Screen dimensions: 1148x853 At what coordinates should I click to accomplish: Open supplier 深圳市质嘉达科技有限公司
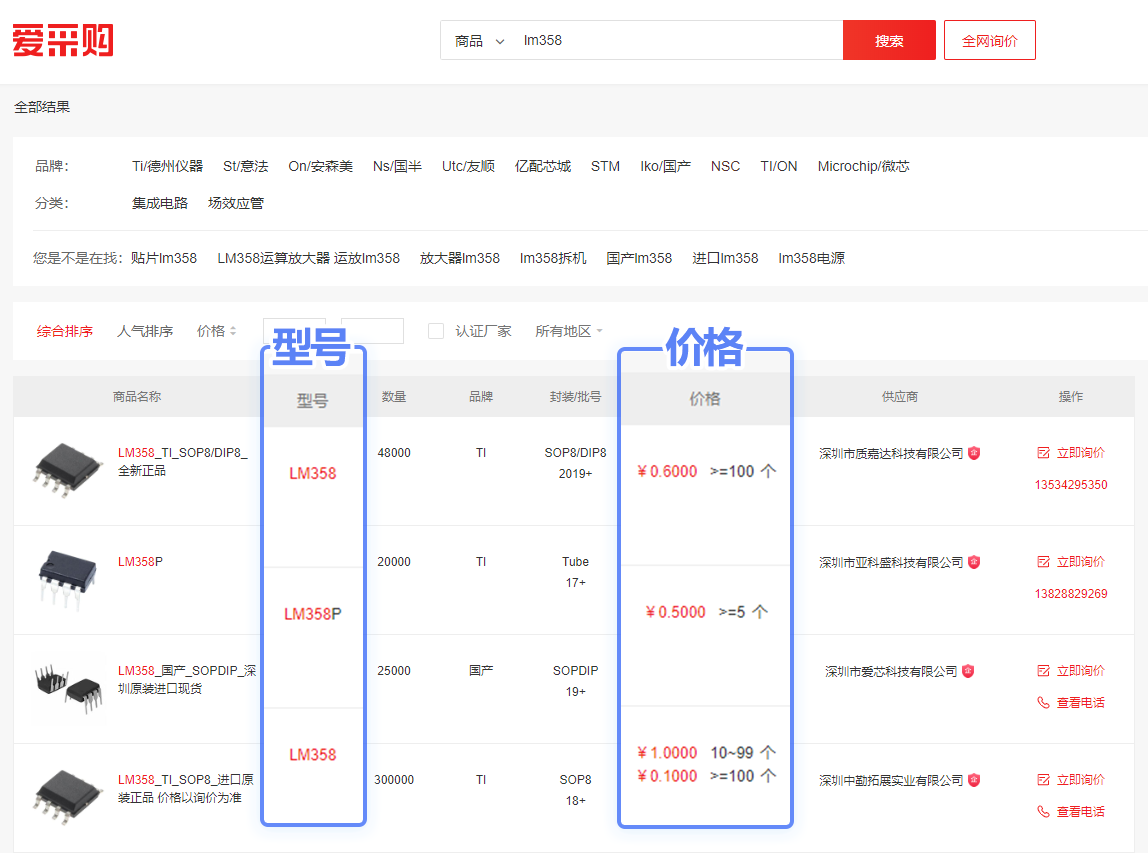pyautogui.click(x=891, y=453)
